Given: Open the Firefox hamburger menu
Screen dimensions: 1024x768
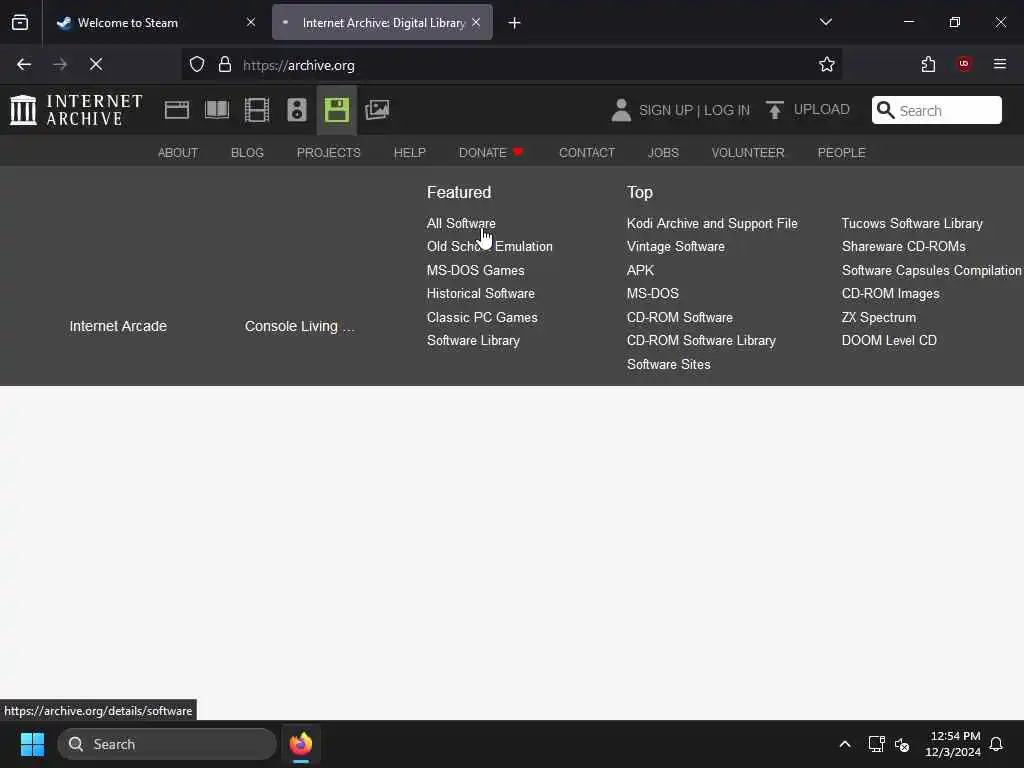Looking at the screenshot, I should pyautogui.click(x=1000, y=64).
